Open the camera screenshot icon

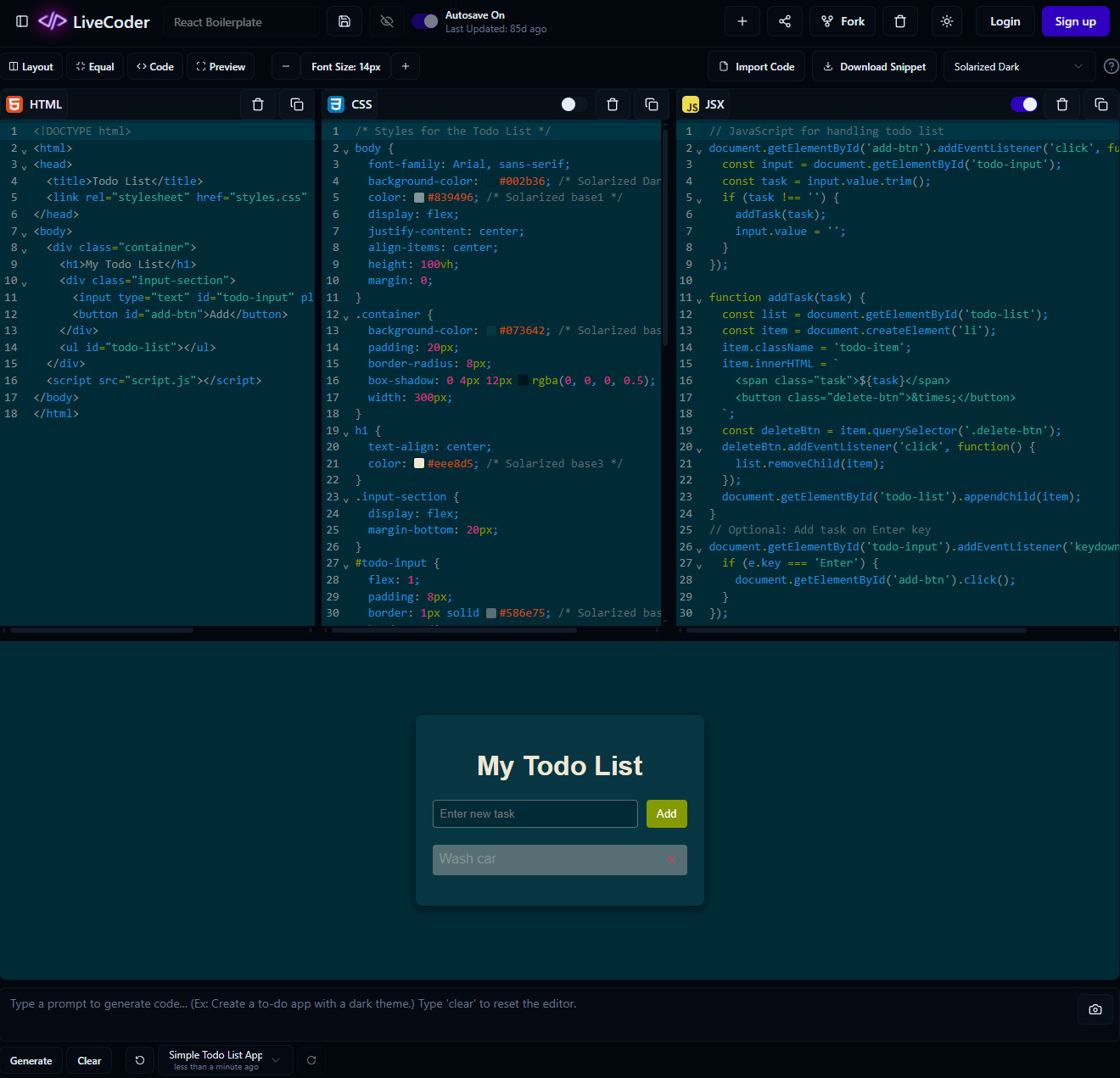(x=1095, y=1009)
